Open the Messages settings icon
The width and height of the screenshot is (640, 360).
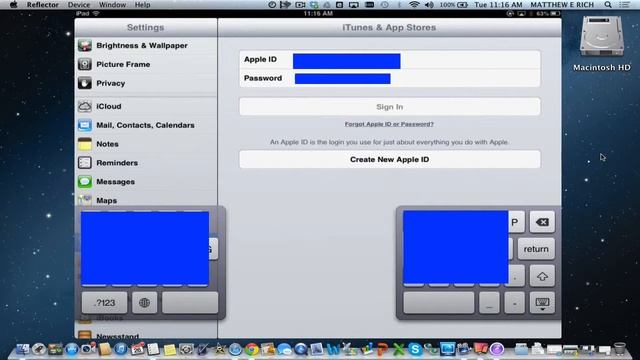85,181
